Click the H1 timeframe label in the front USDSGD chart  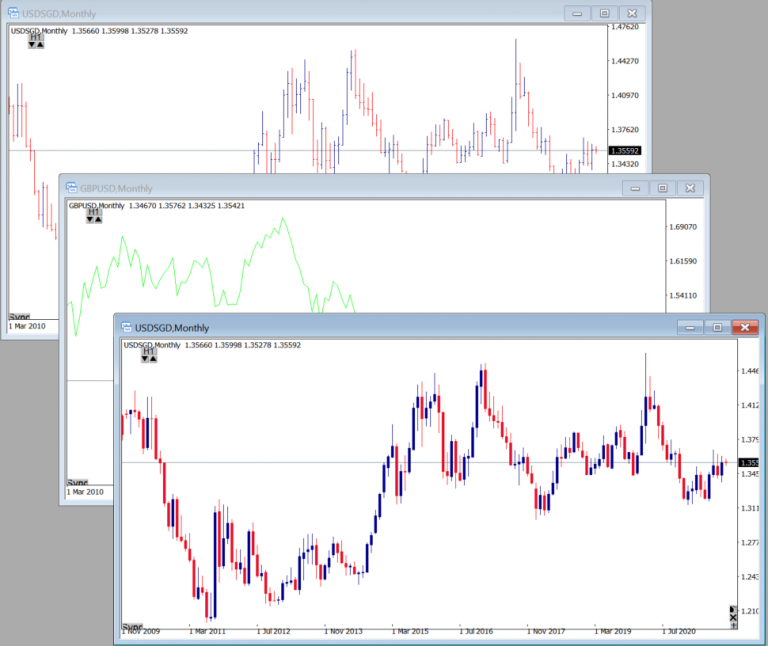click(148, 352)
